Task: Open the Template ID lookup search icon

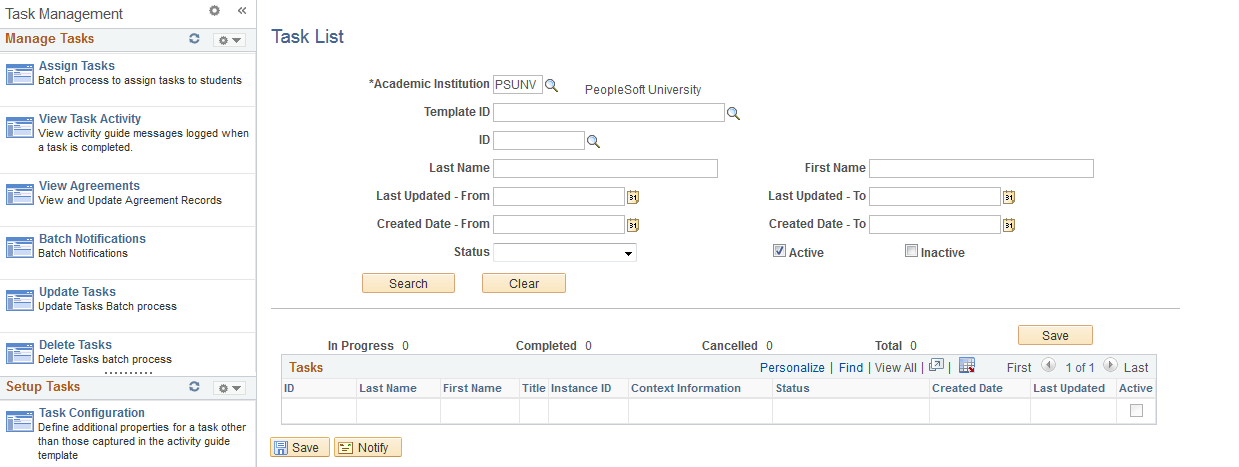Action: 733,114
